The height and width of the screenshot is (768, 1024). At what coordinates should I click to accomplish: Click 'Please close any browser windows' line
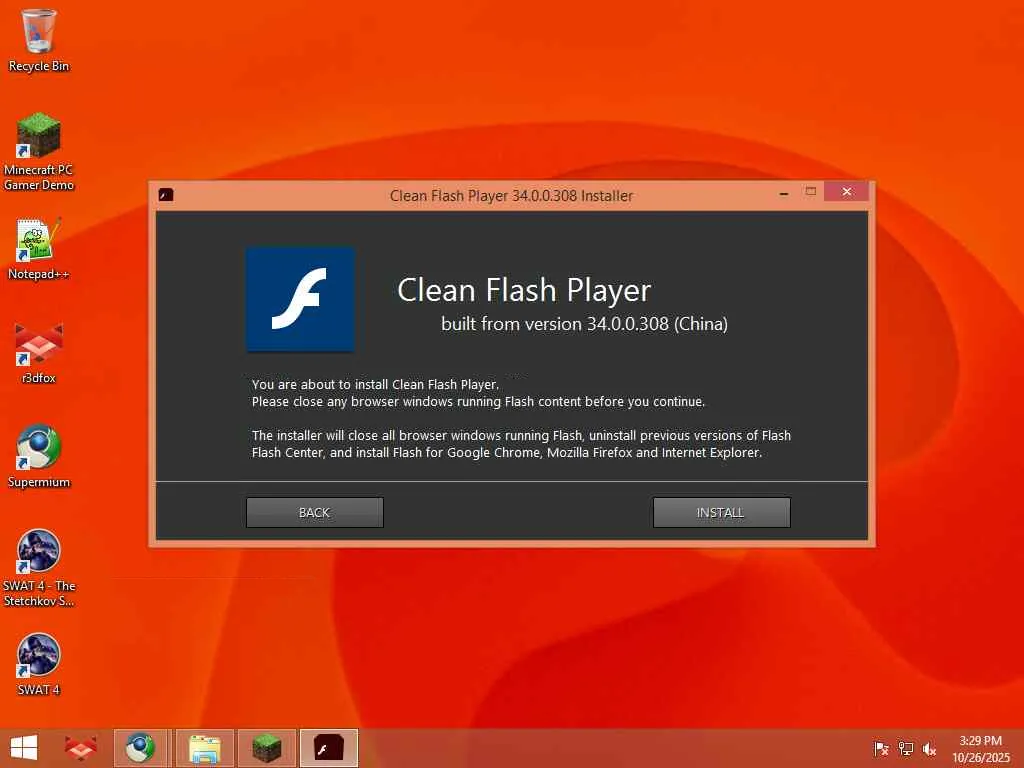(478, 402)
